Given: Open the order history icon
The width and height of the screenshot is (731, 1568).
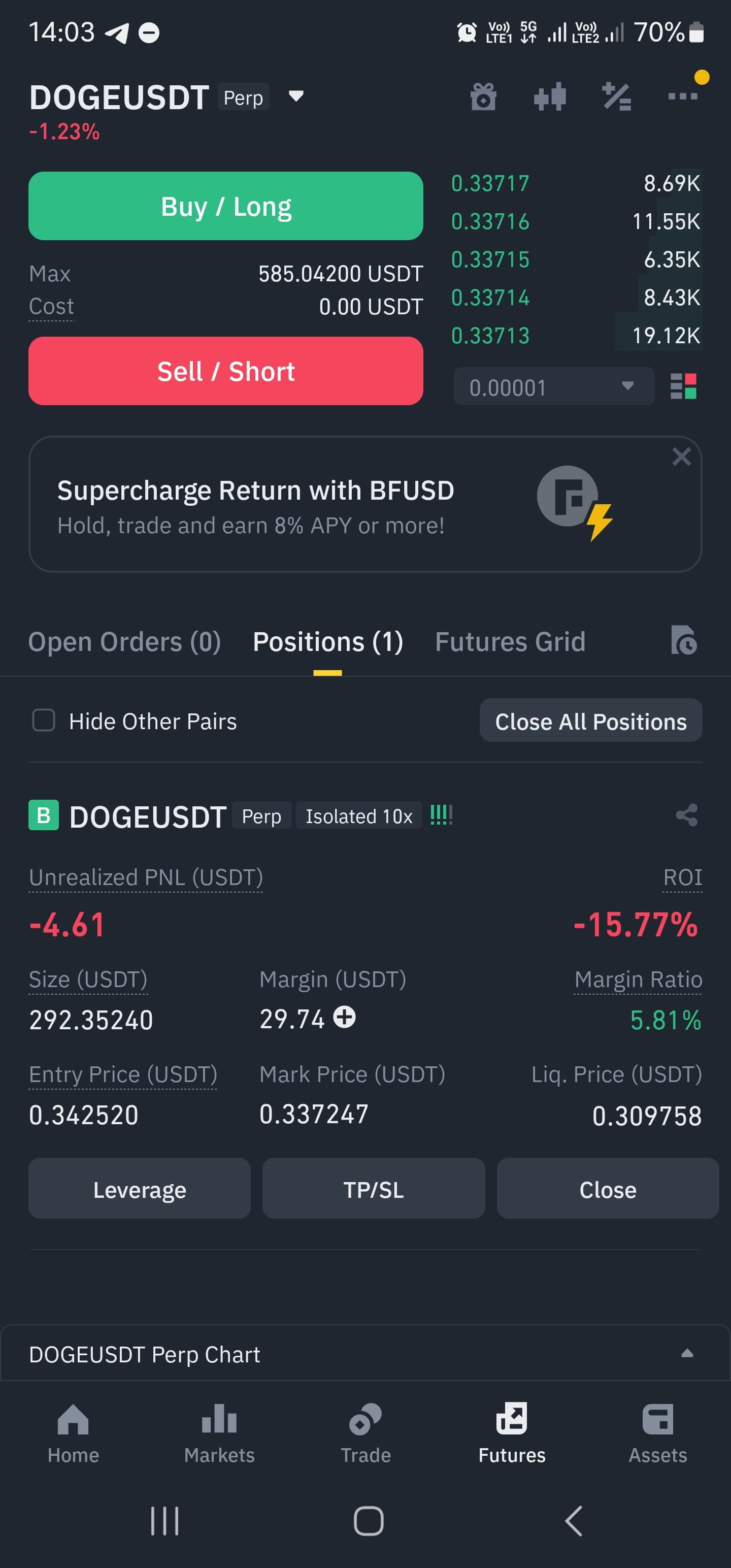Looking at the screenshot, I should (683, 640).
